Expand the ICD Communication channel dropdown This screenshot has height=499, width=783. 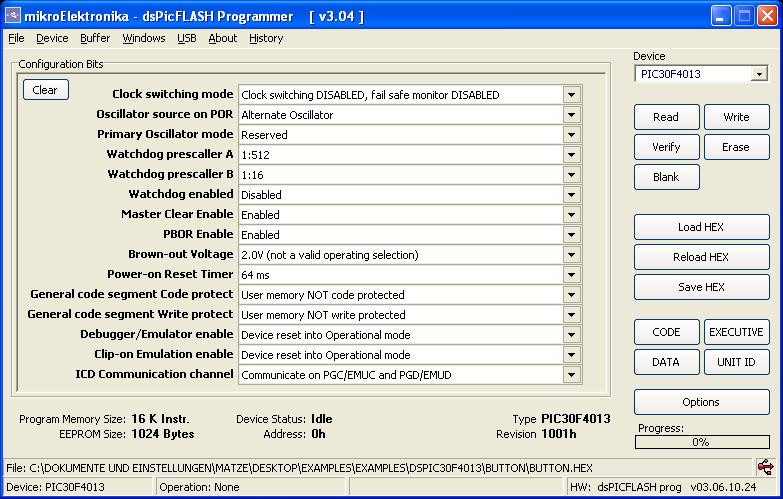(571, 375)
